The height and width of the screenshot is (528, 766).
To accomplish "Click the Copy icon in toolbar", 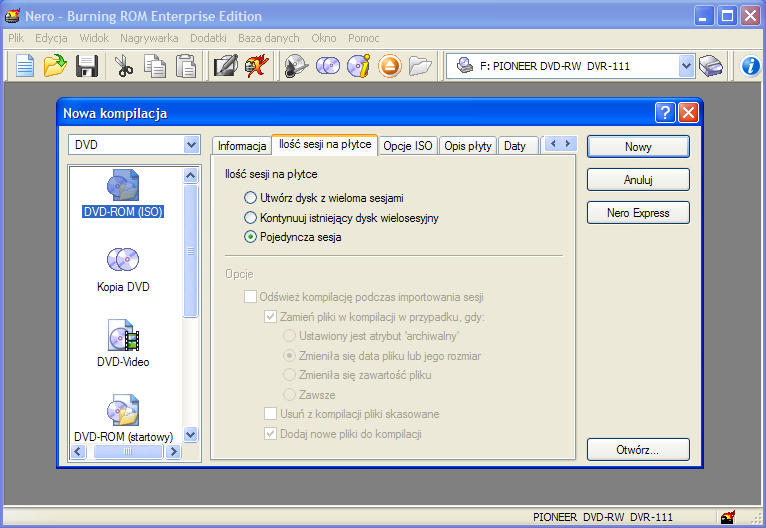I will pyautogui.click(x=154, y=66).
